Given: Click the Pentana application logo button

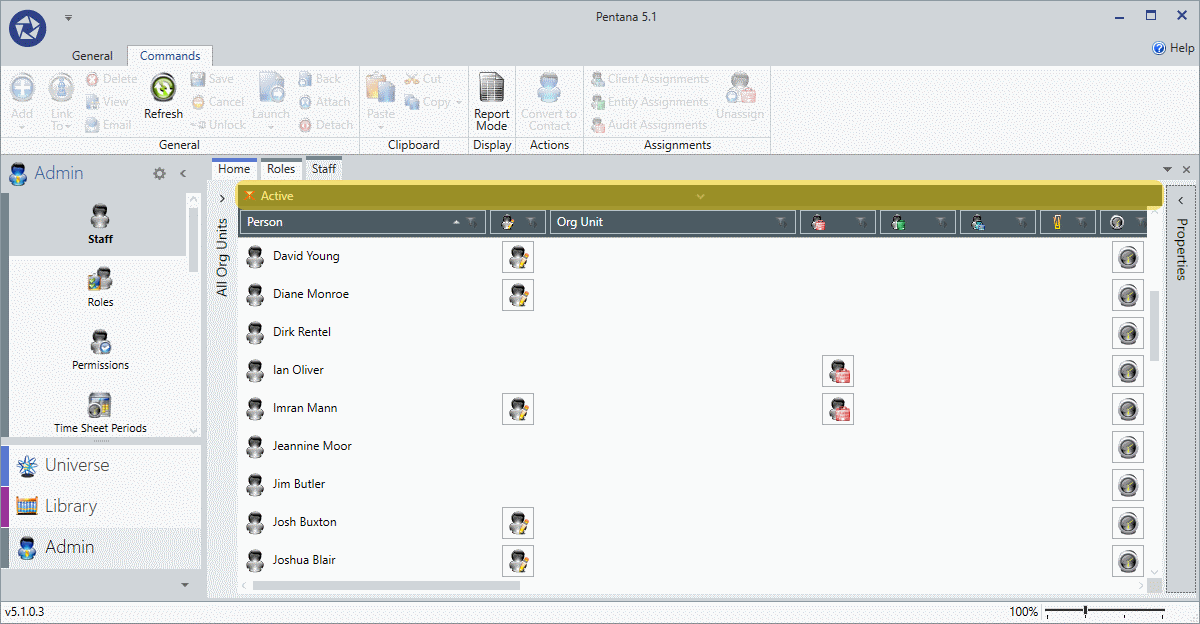Looking at the screenshot, I should coord(27,27).
